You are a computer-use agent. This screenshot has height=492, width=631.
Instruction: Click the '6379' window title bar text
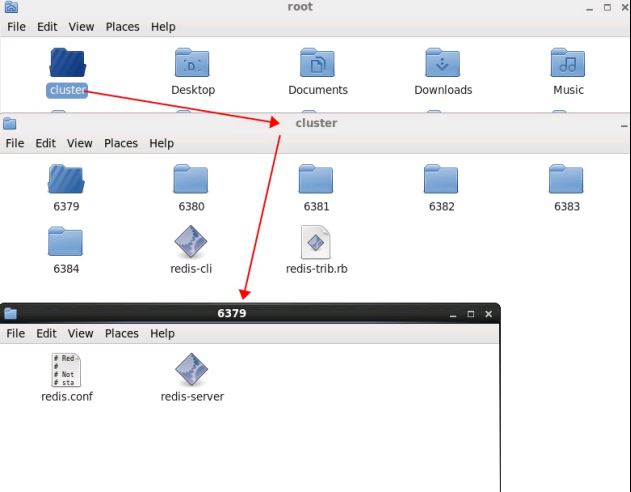[x=232, y=313]
